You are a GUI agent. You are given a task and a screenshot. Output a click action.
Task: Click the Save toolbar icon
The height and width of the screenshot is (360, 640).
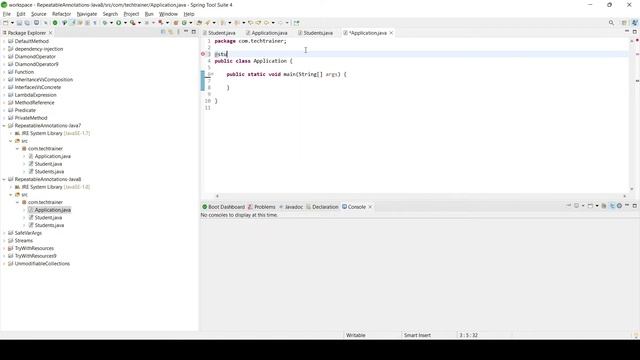[19, 23]
